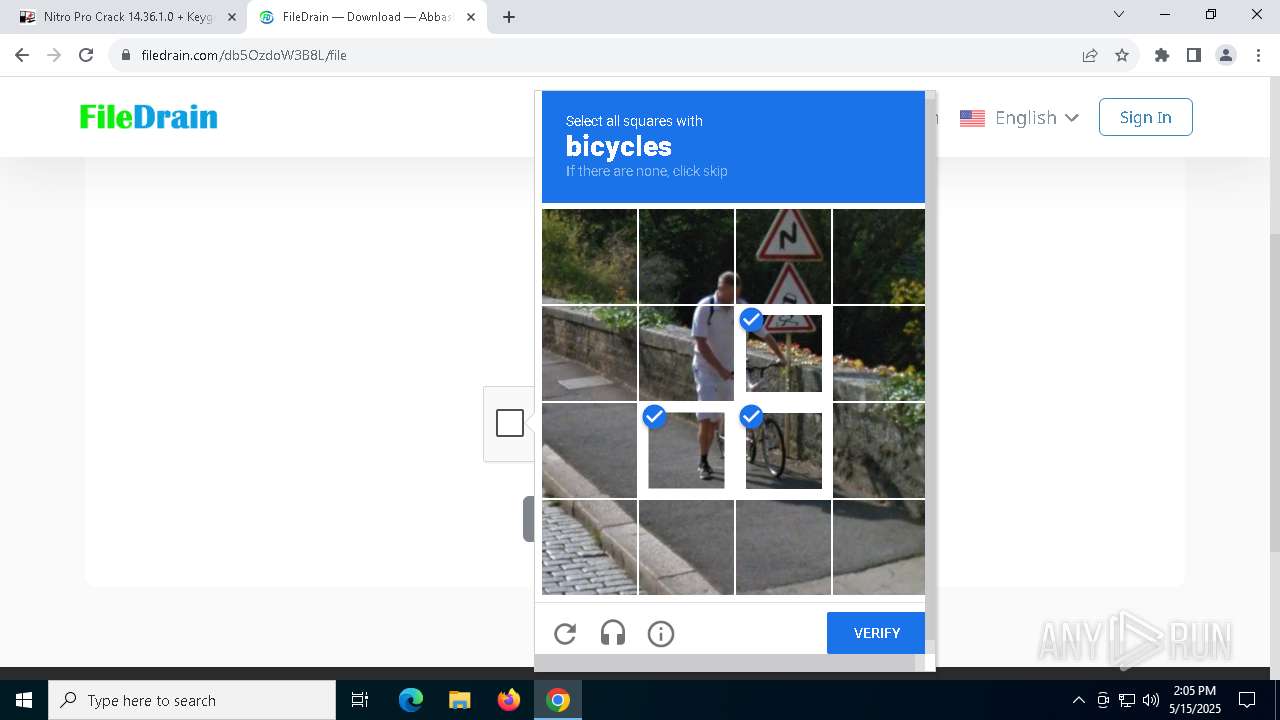Show hidden system tray icons
The height and width of the screenshot is (720, 1280).
click(1078, 700)
